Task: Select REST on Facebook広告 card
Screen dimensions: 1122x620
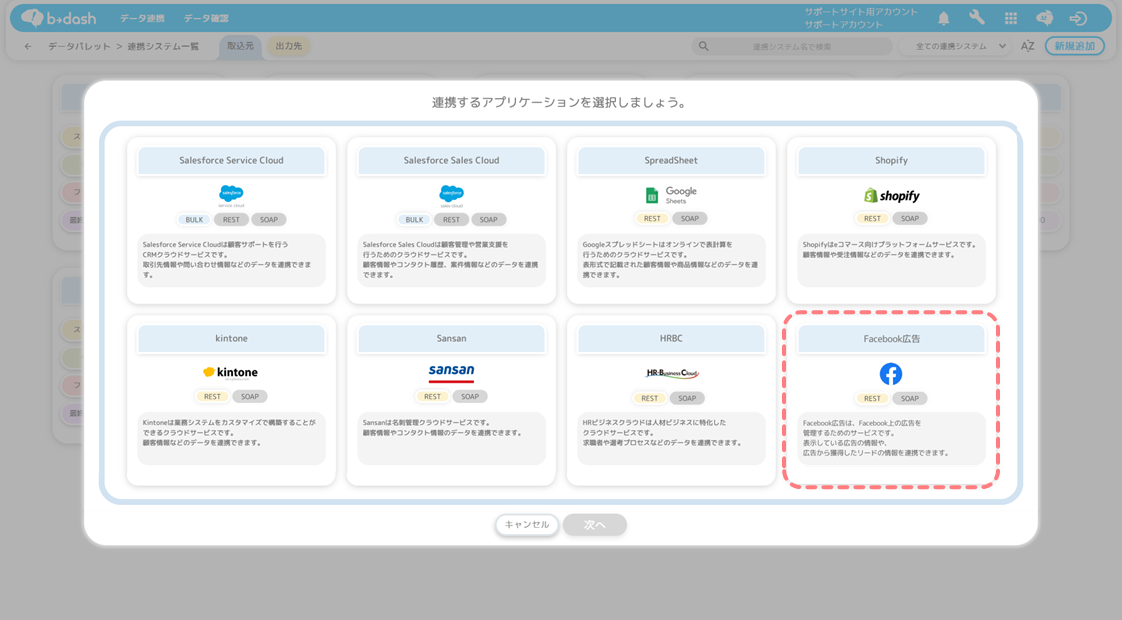Action: [872, 398]
